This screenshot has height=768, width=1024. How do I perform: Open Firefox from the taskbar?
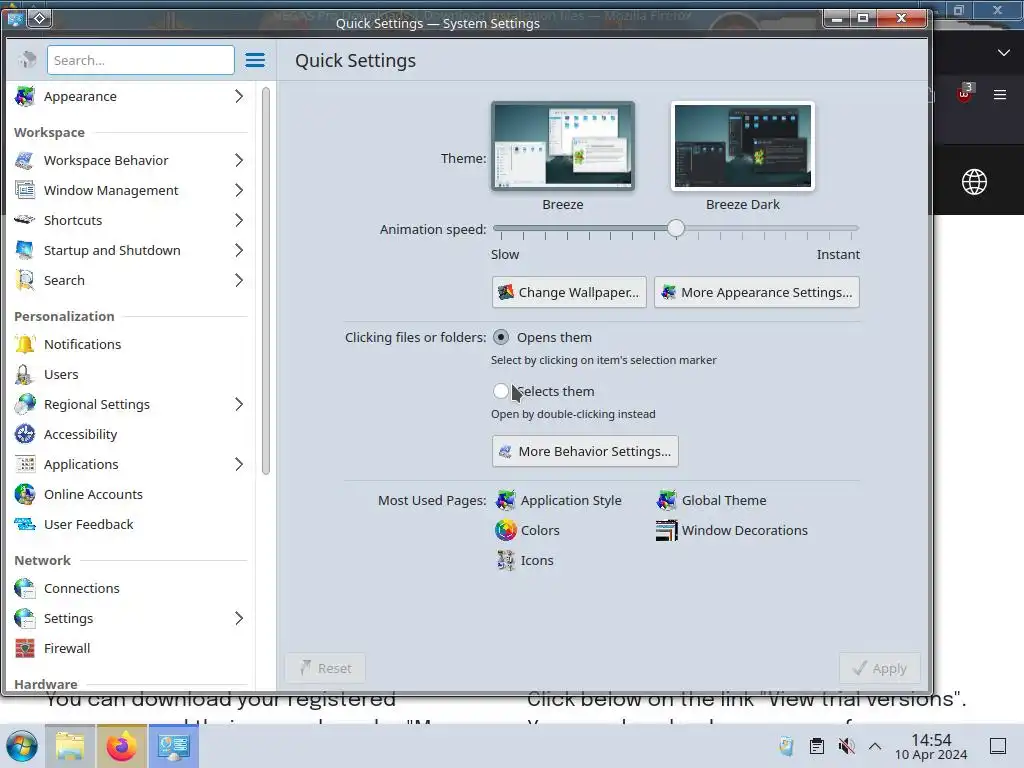pos(121,746)
